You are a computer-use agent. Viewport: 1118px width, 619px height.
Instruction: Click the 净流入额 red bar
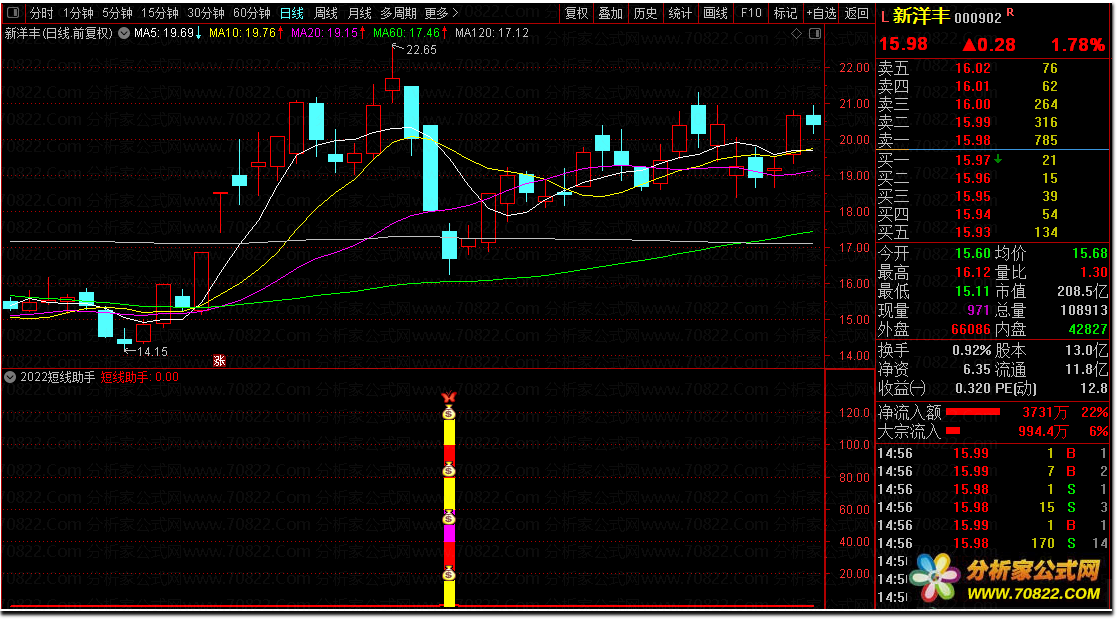[x=973, y=411]
